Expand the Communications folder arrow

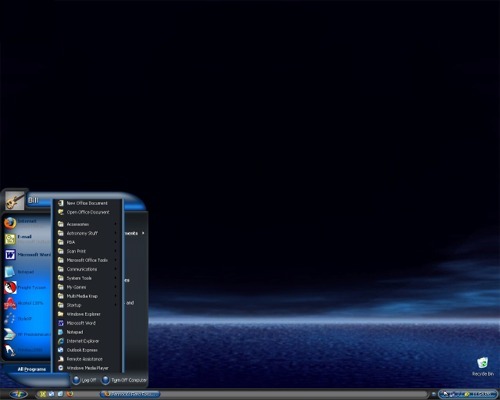116,269
